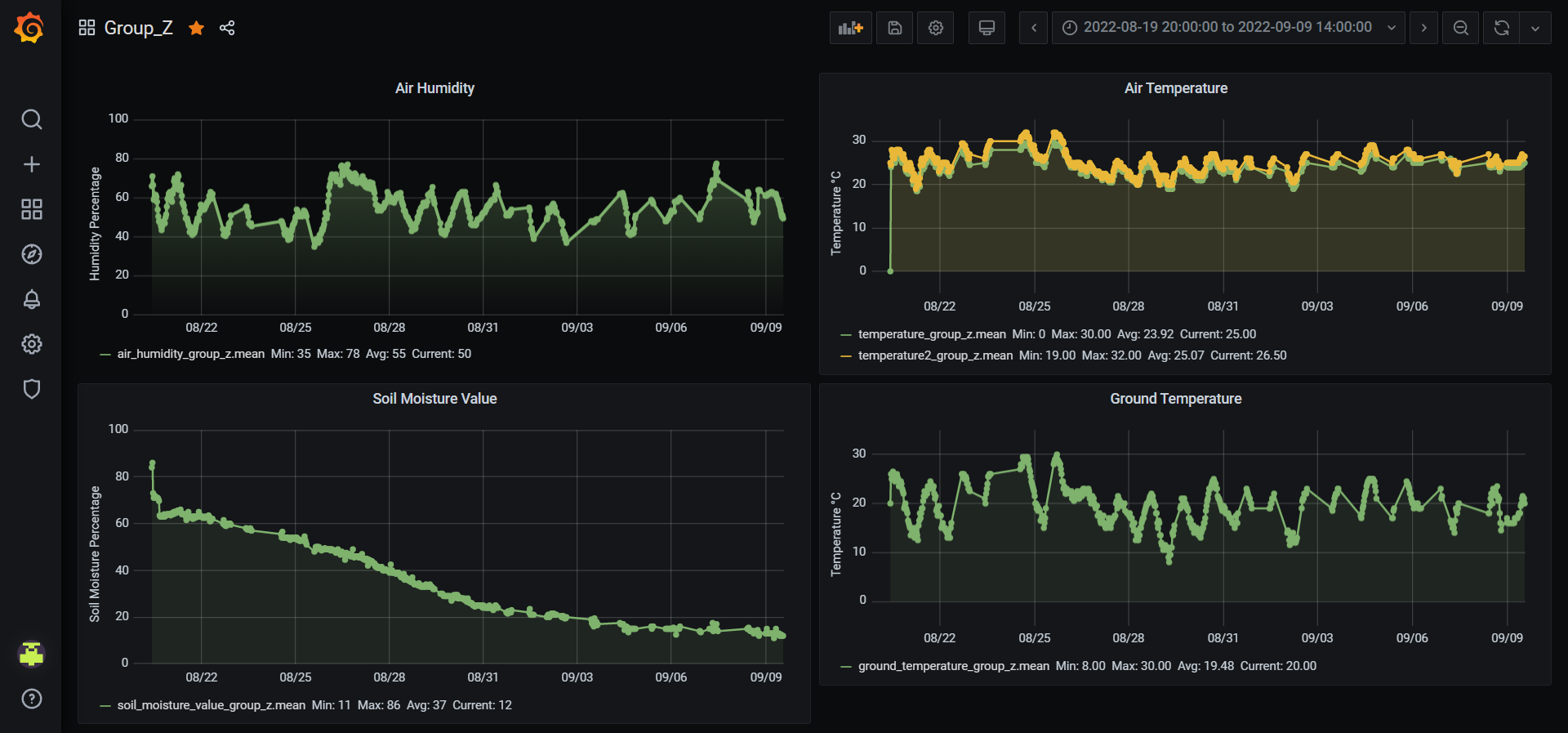Screen dimensions: 1568x733
Task: Shift time range backward with left arrow
Action: click(x=1033, y=28)
